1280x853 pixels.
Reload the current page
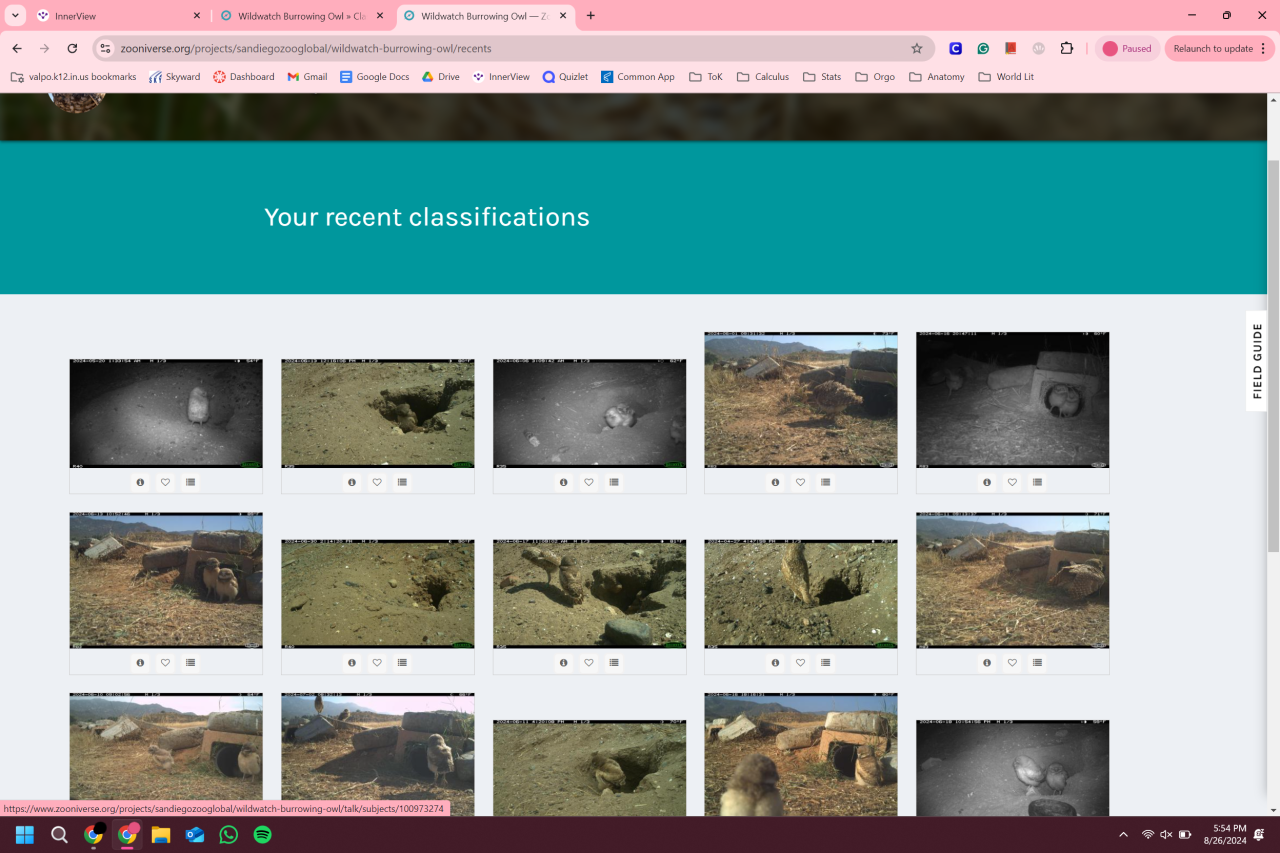[x=72, y=48]
